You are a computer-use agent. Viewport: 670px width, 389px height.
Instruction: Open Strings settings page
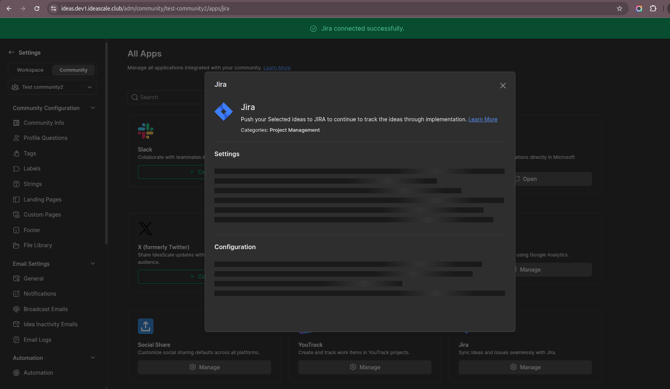(x=32, y=184)
